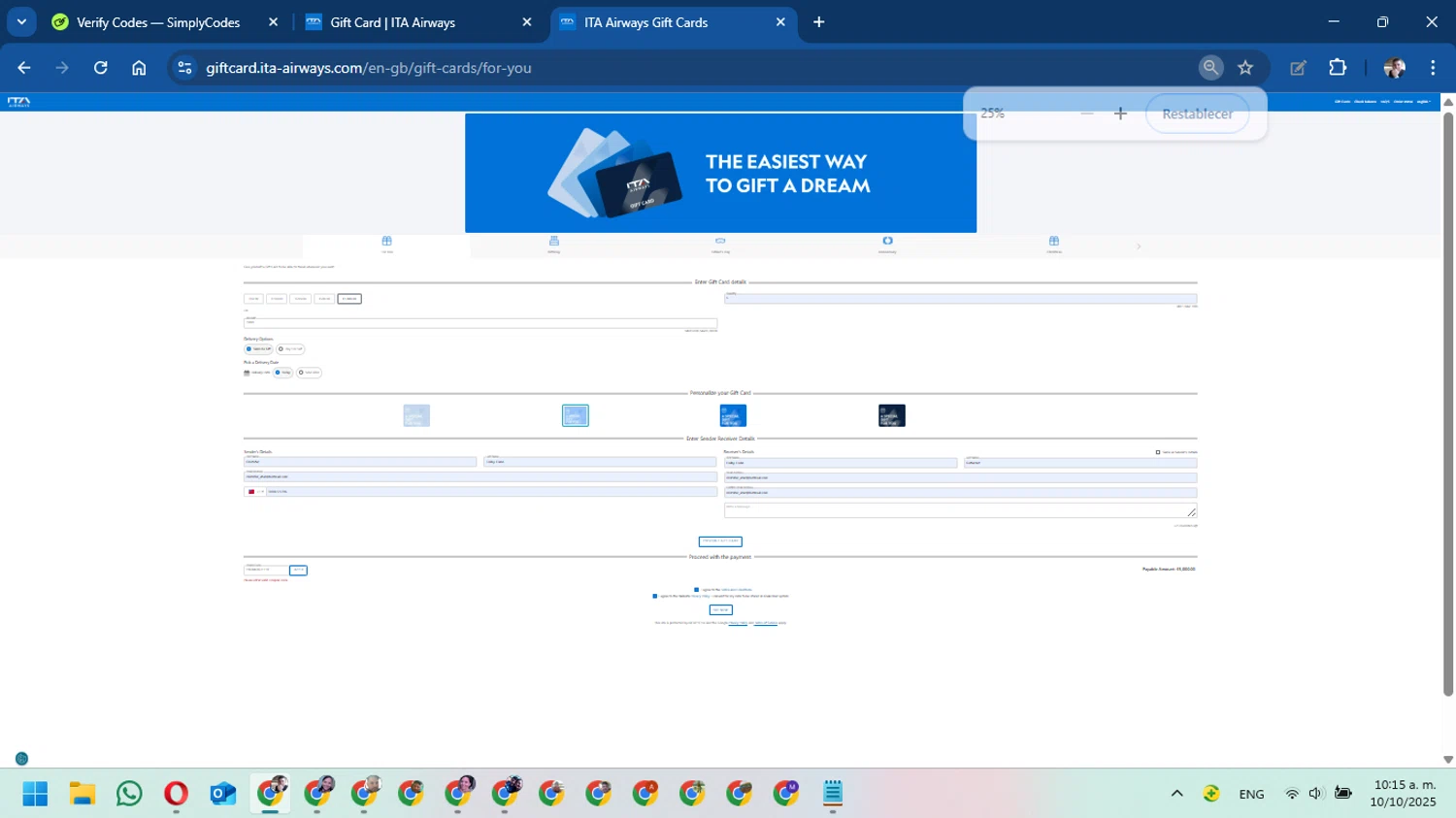Click the page vertical scrollbar thumb
The image size is (1456, 818).
[1448, 403]
